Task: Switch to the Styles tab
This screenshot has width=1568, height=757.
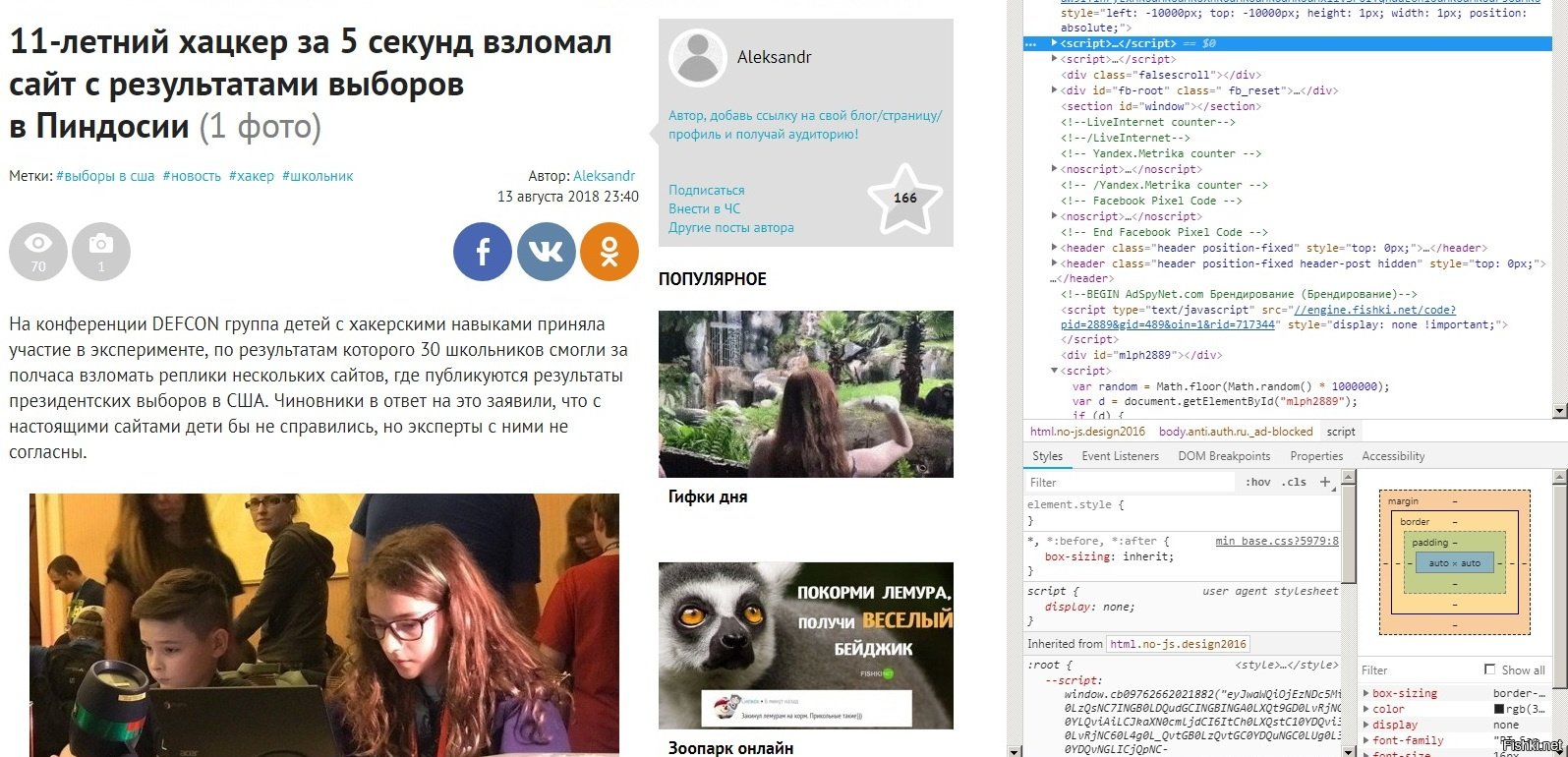Action: [x=1047, y=456]
